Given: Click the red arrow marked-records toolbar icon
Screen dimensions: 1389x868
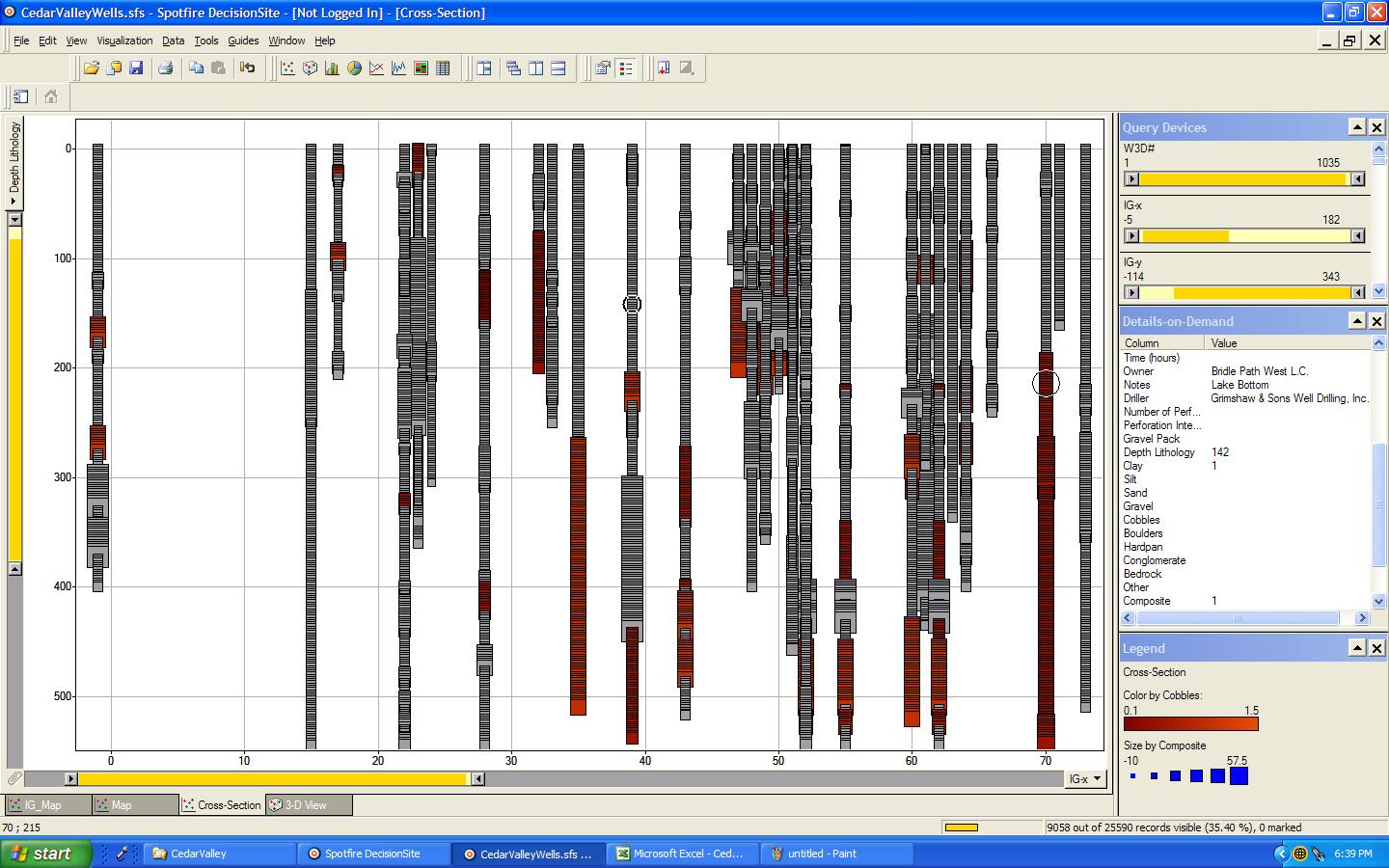Looking at the screenshot, I should 664,68.
